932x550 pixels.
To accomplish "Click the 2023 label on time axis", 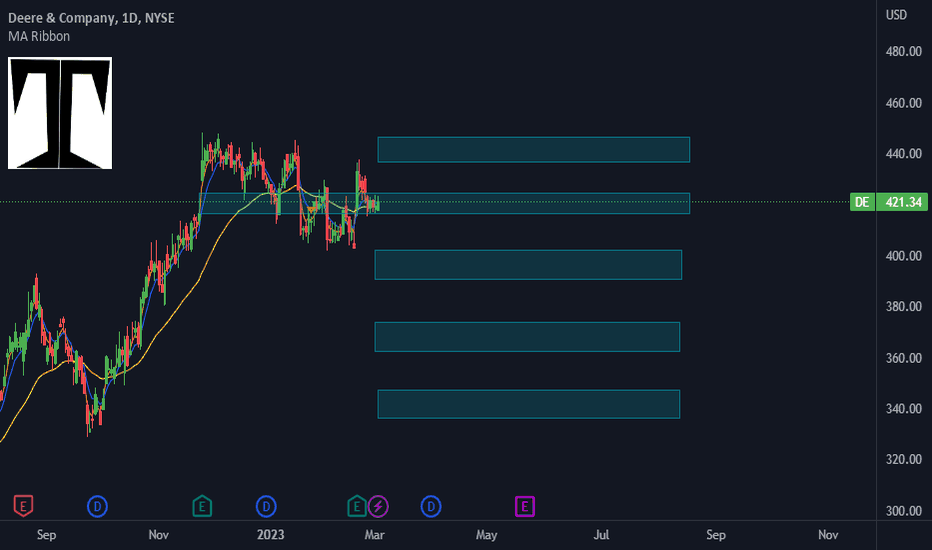I will [x=270, y=535].
